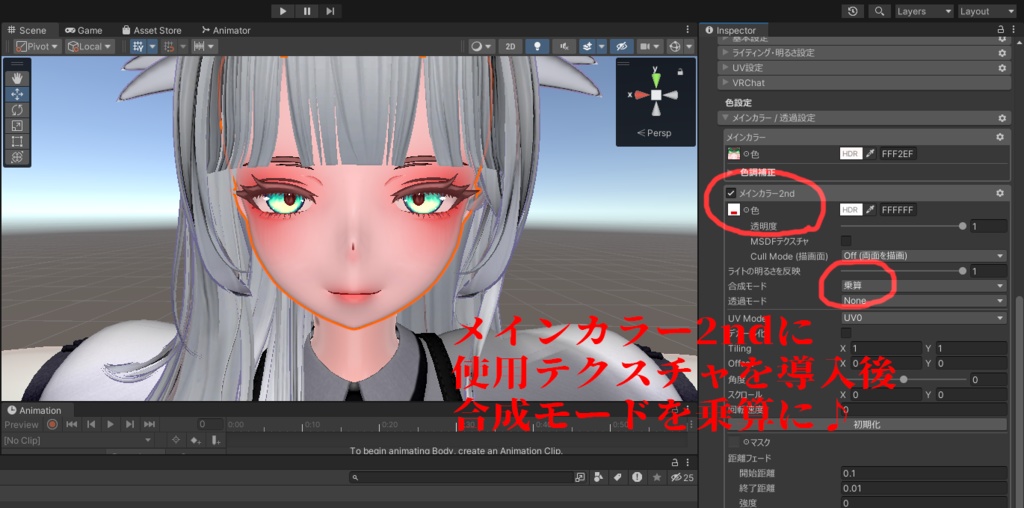Click Add Keyframe in Animation panel

[195, 440]
